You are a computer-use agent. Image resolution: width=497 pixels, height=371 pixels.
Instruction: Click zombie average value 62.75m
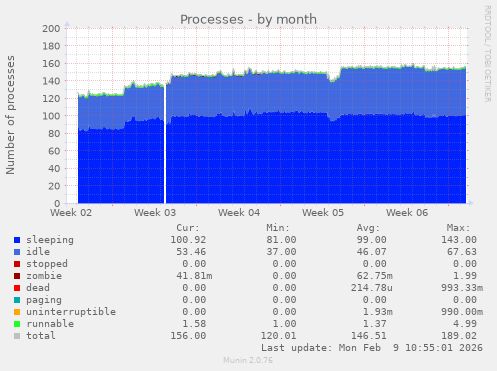tap(374, 276)
